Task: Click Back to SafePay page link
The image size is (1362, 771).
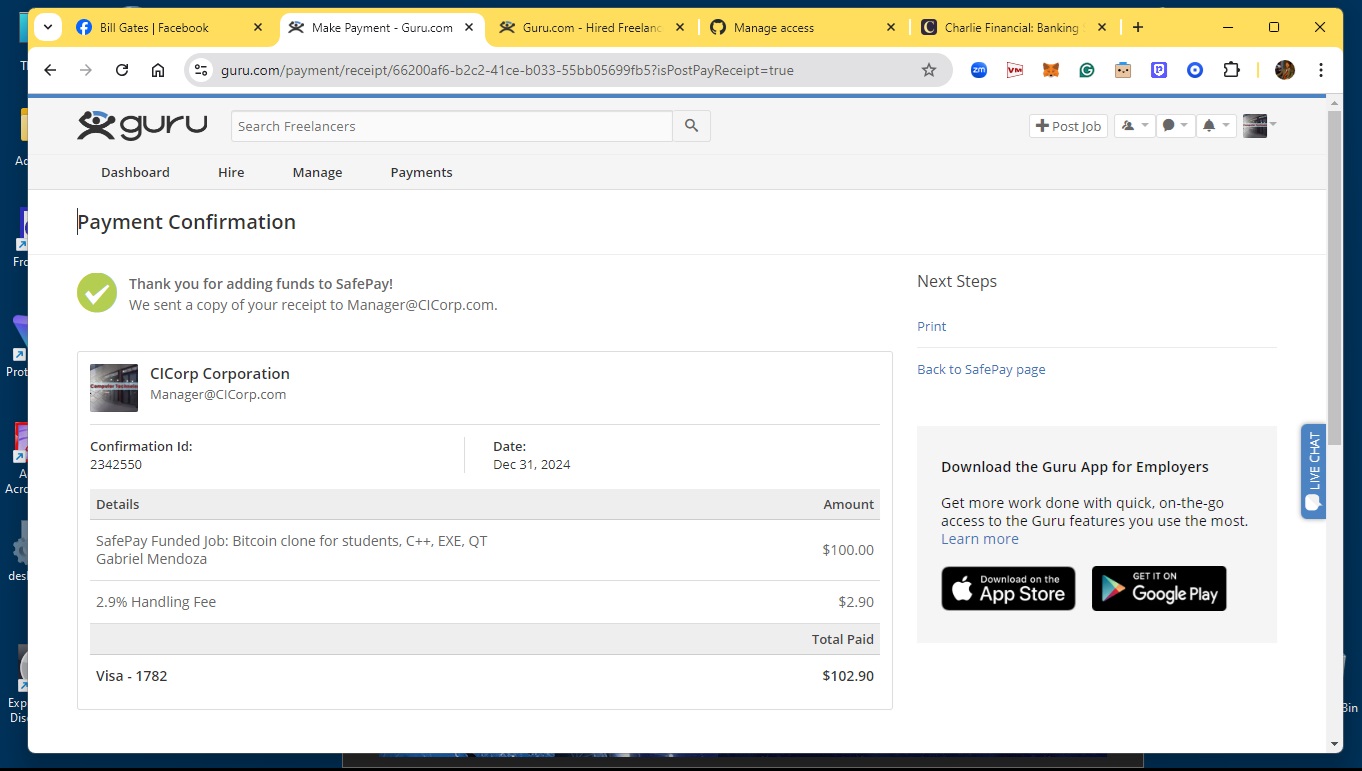Action: coord(981,369)
